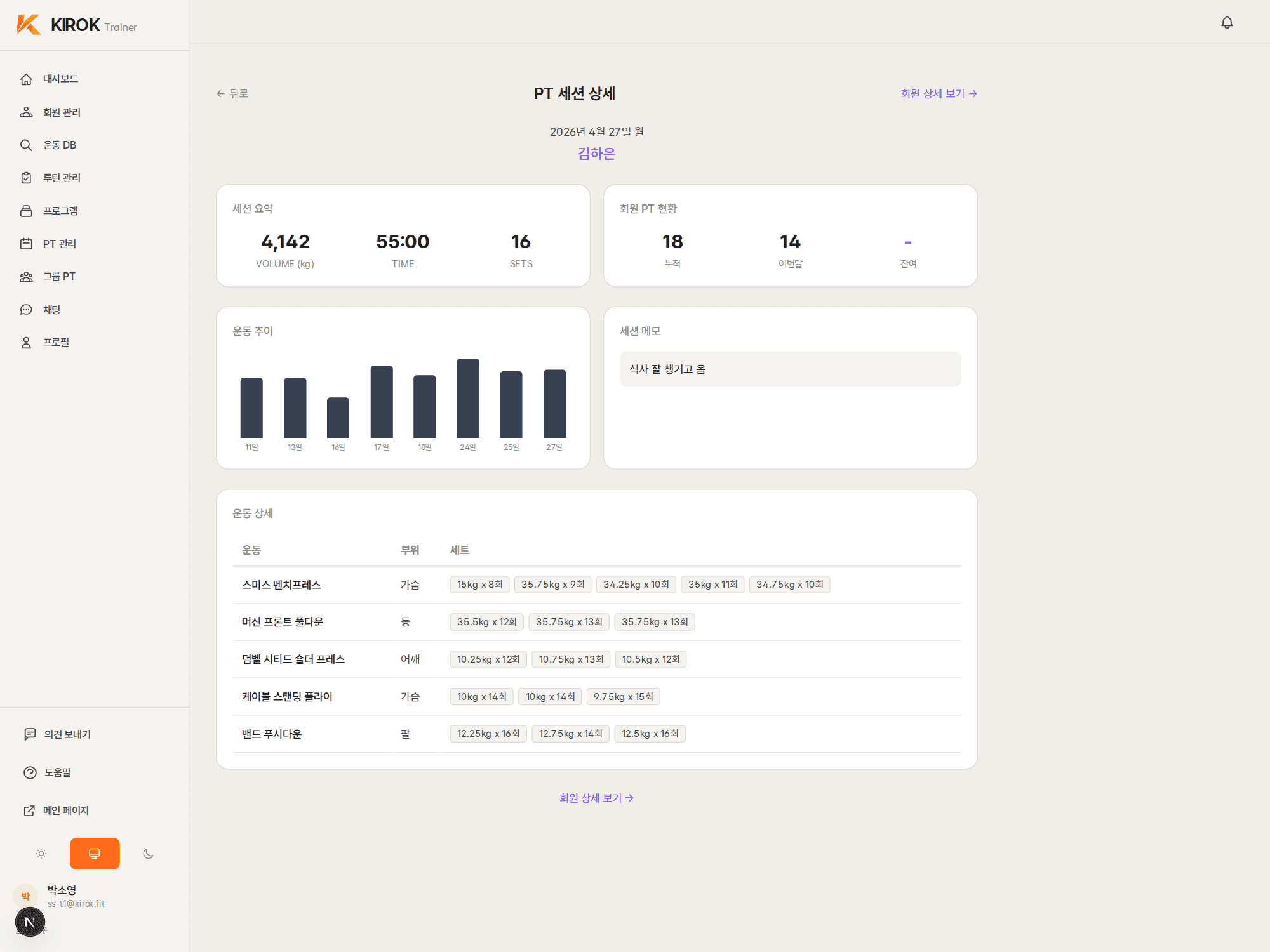Click the chat bubble icon beside 채팅
The width and height of the screenshot is (1270, 952).
click(26, 310)
